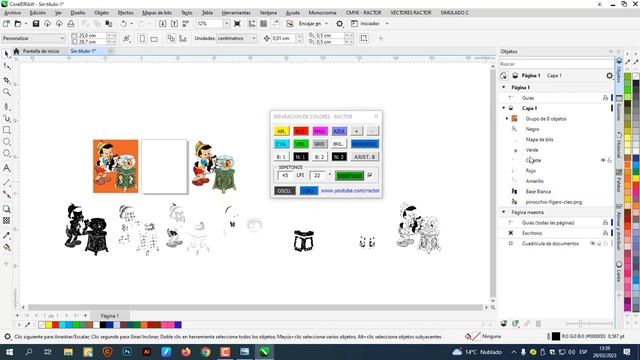
Task: Open the Archivo menu
Action: 13,13
